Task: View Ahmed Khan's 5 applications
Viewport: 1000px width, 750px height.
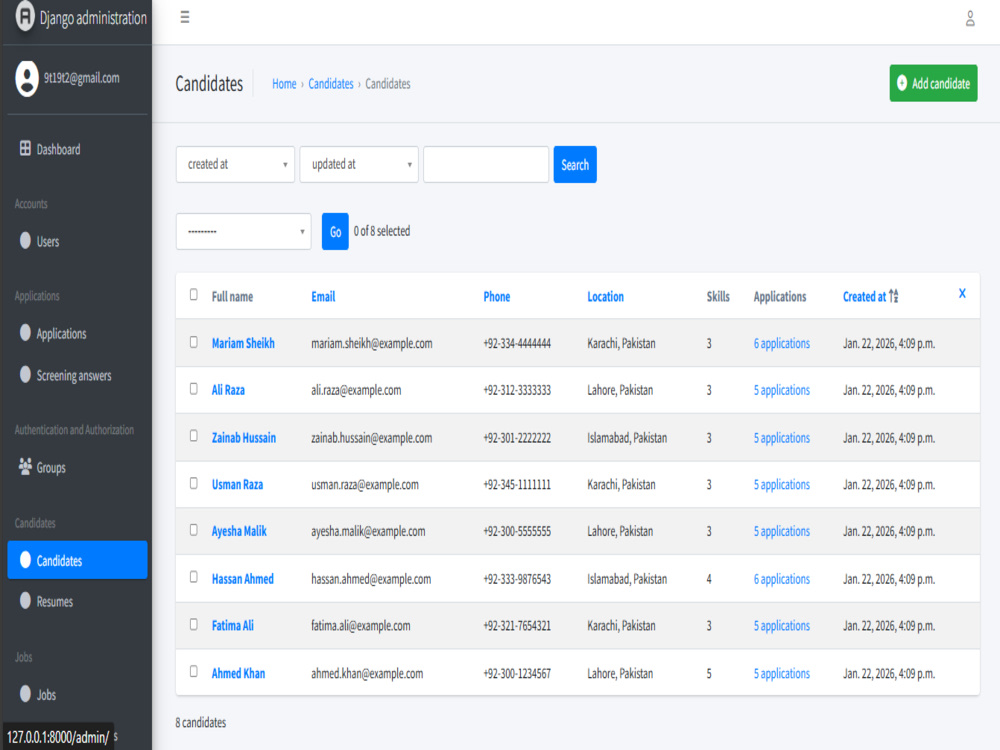Action: (781, 673)
